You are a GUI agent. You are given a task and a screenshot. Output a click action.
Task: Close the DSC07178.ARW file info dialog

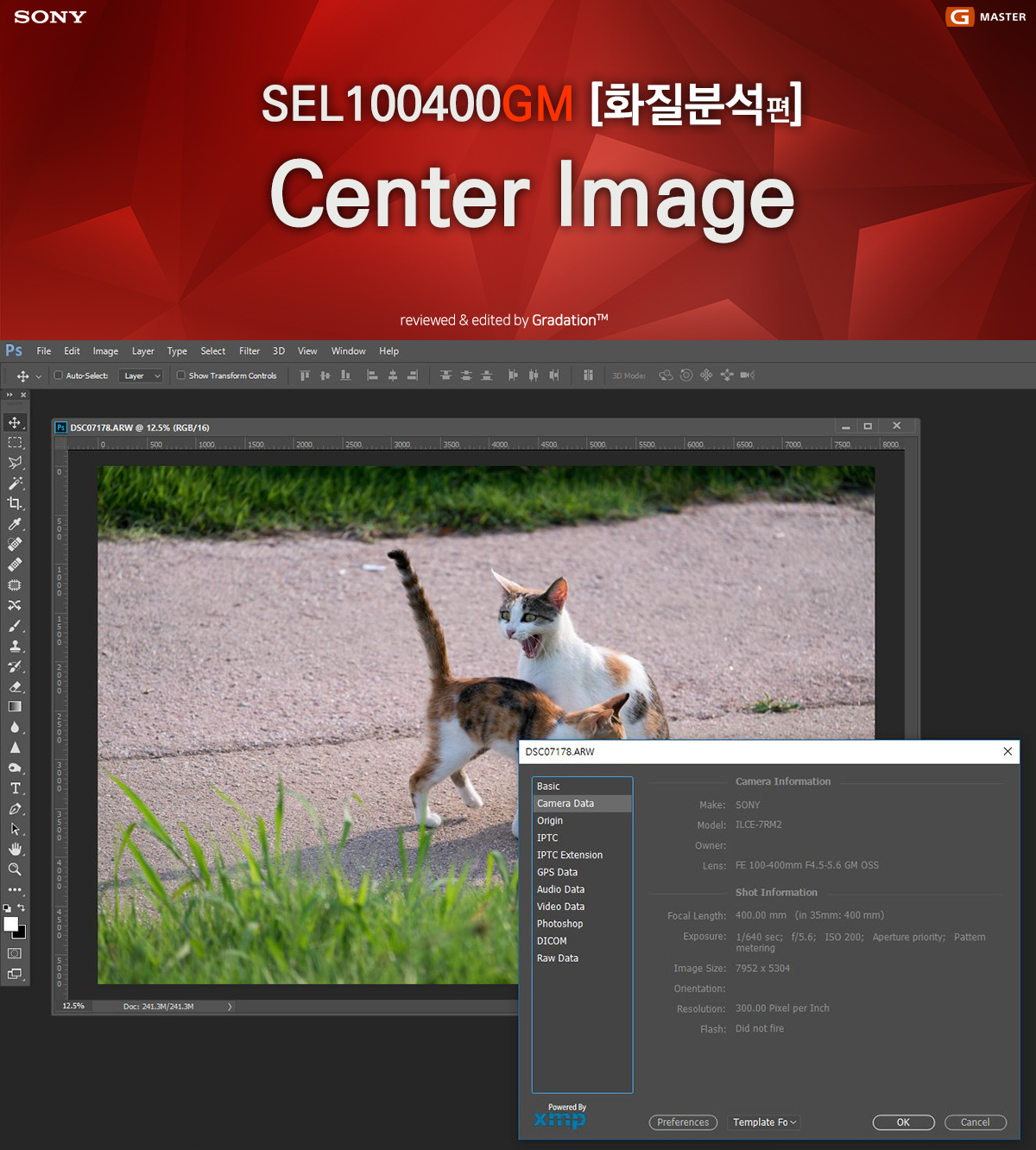pyautogui.click(x=1008, y=751)
